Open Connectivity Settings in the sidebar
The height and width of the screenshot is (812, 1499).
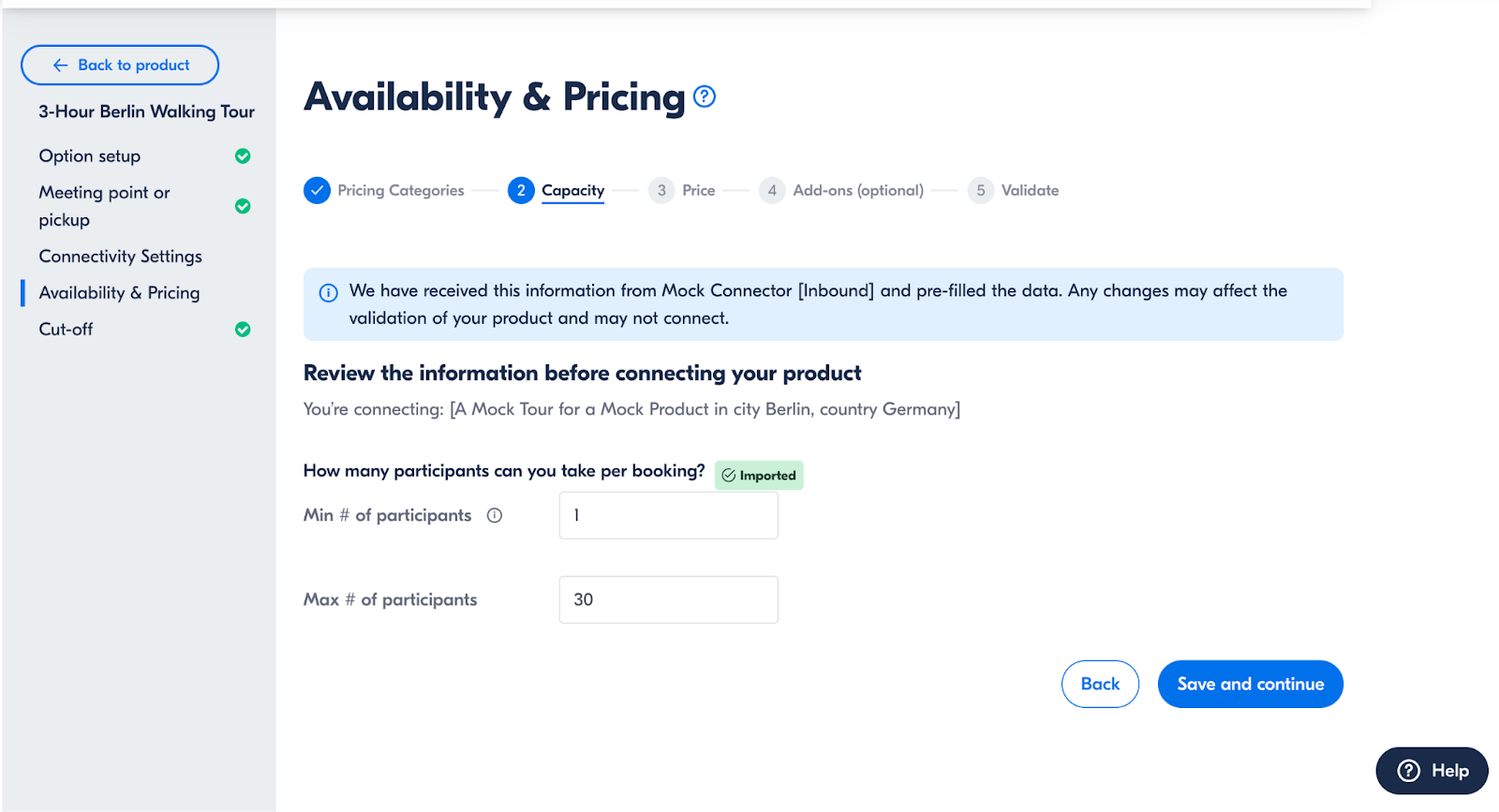click(120, 257)
